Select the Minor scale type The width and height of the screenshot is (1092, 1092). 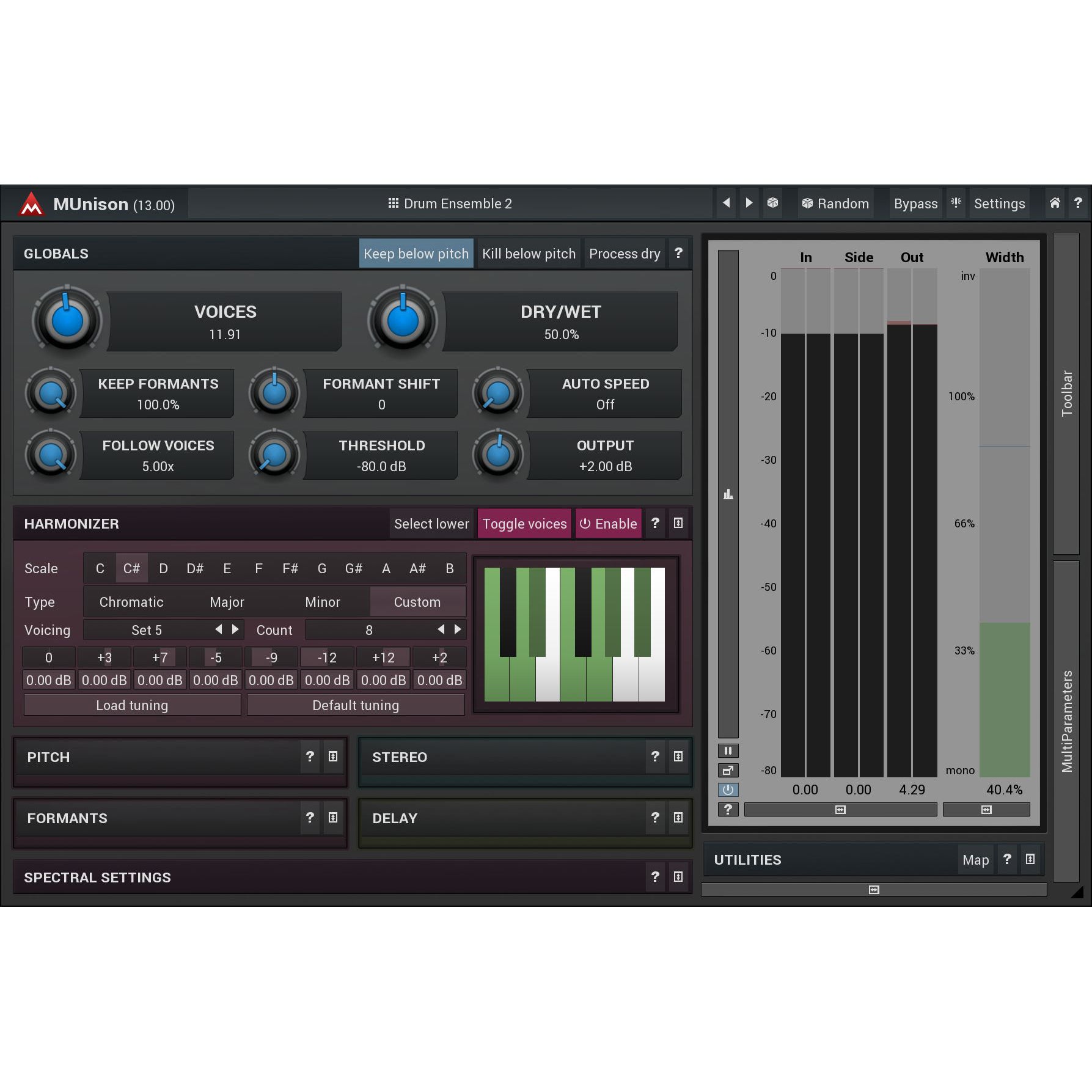pyautogui.click(x=322, y=602)
